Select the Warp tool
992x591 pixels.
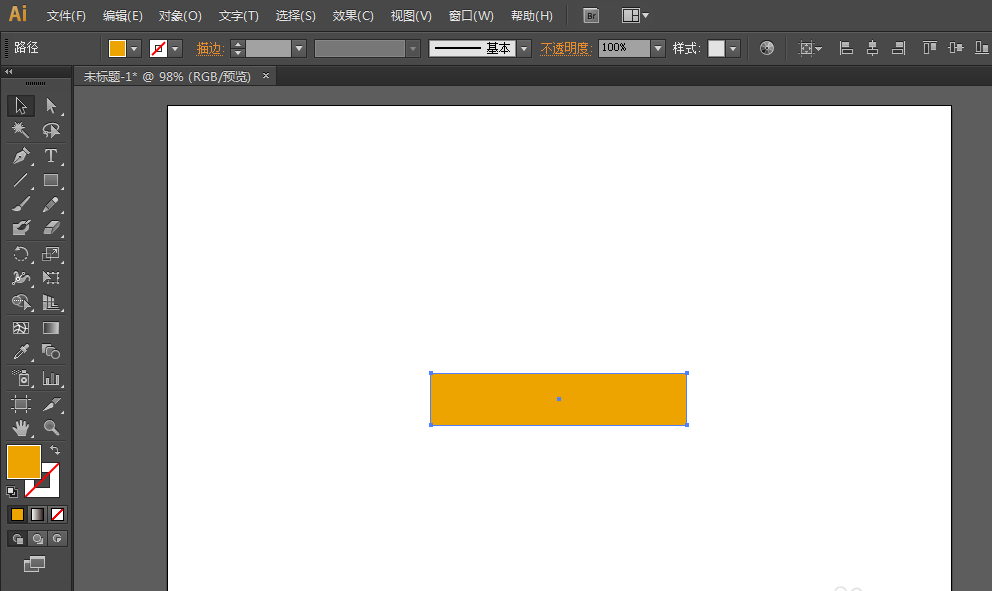point(21,278)
